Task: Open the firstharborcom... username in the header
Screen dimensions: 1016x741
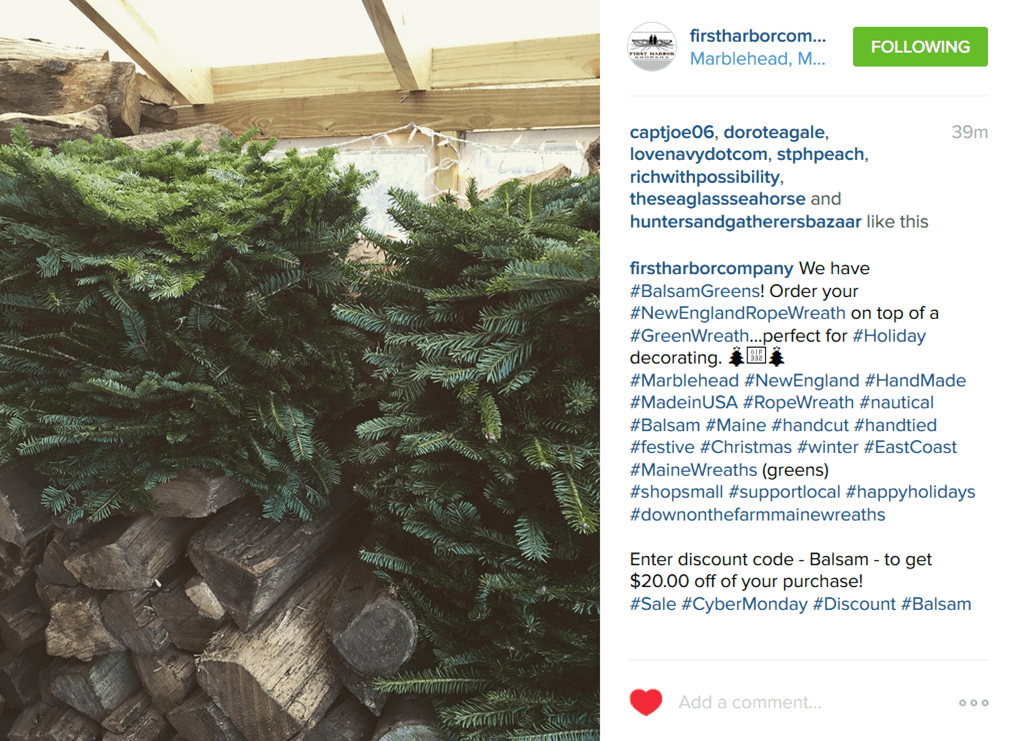Action: tap(757, 36)
